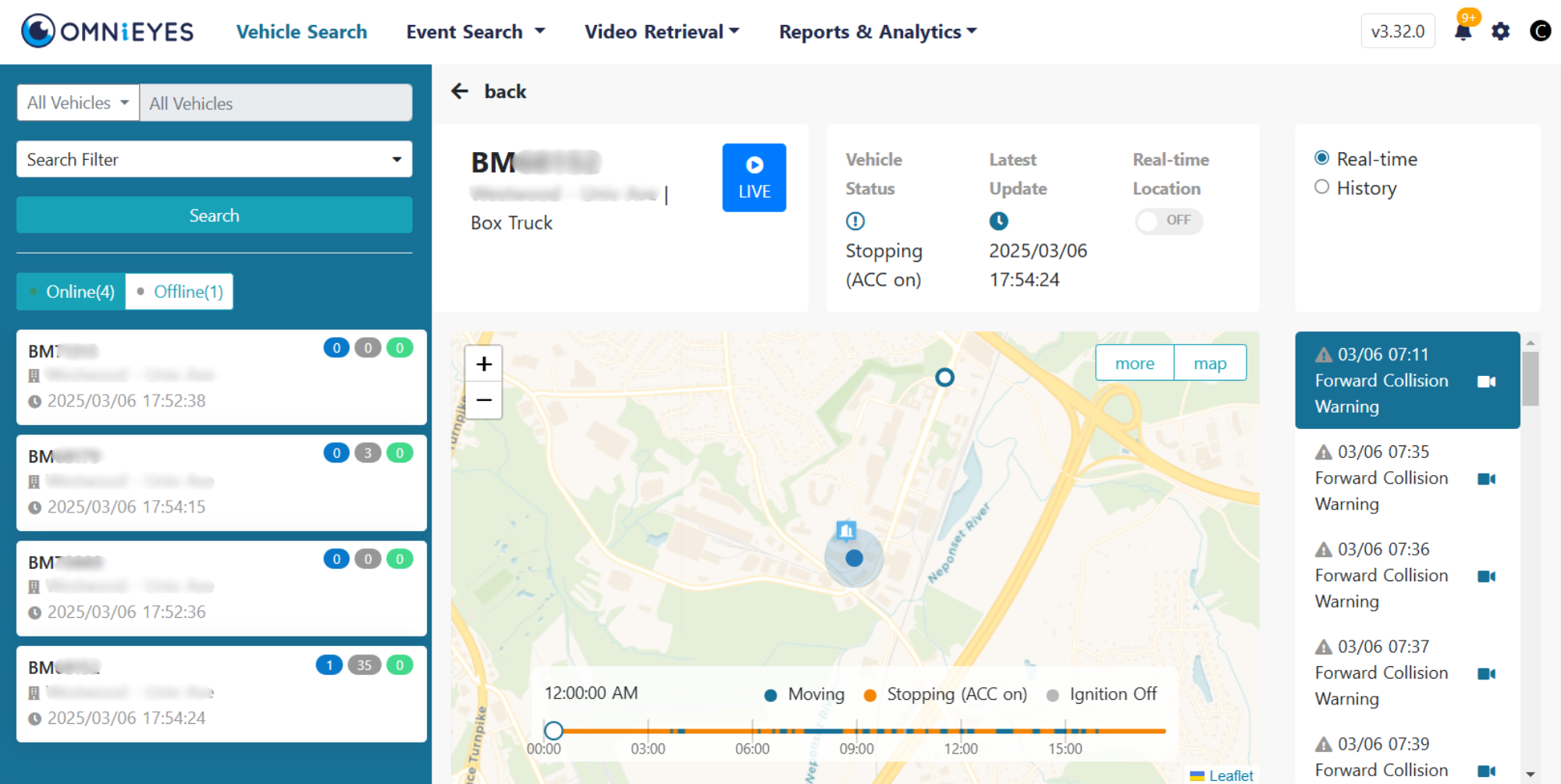
Task: Click the timeline slider handle at 00:00
Action: coord(553,730)
